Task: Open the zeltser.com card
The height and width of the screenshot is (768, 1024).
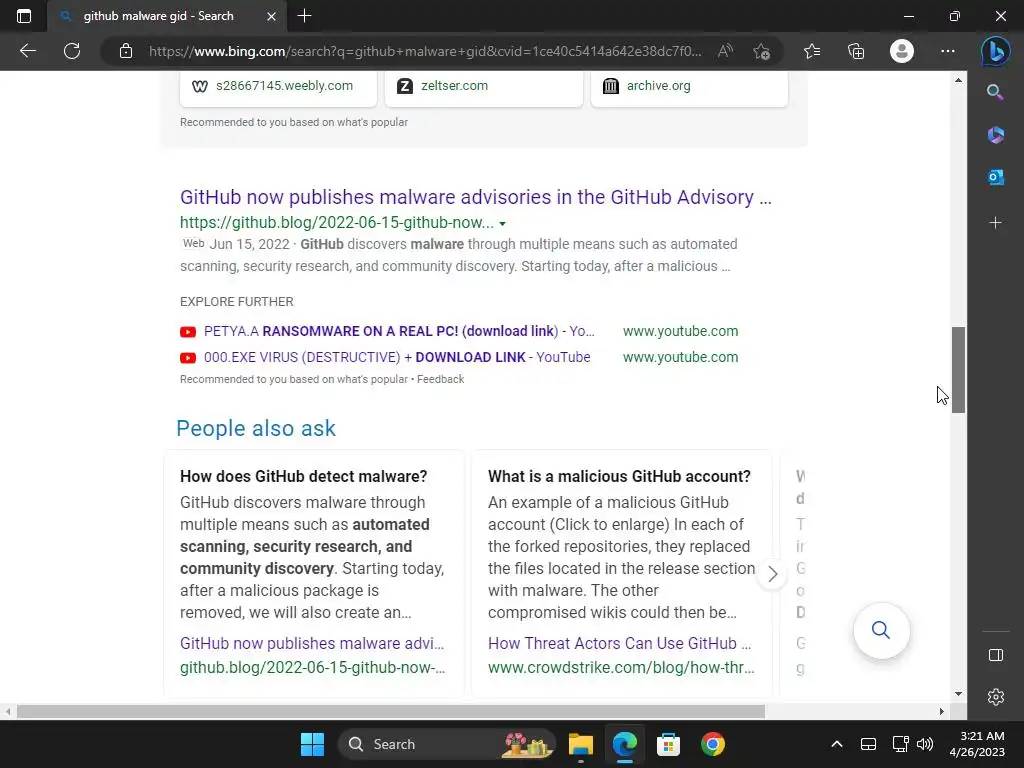Action: click(x=484, y=86)
